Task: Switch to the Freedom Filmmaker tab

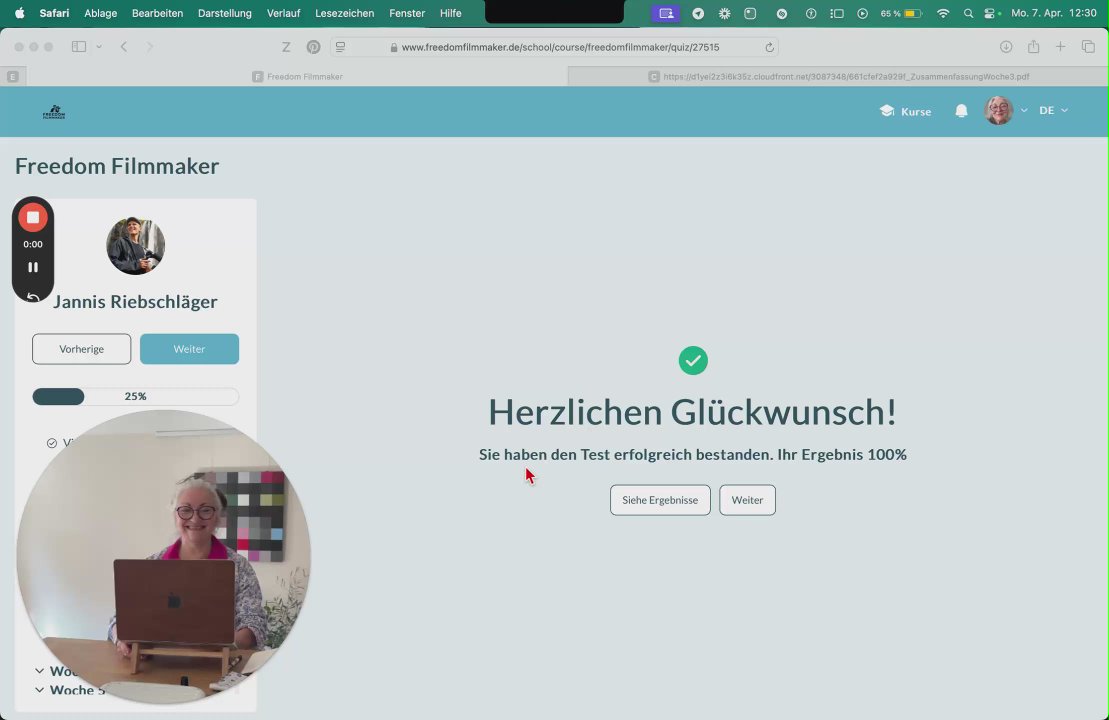Action: 297,76
